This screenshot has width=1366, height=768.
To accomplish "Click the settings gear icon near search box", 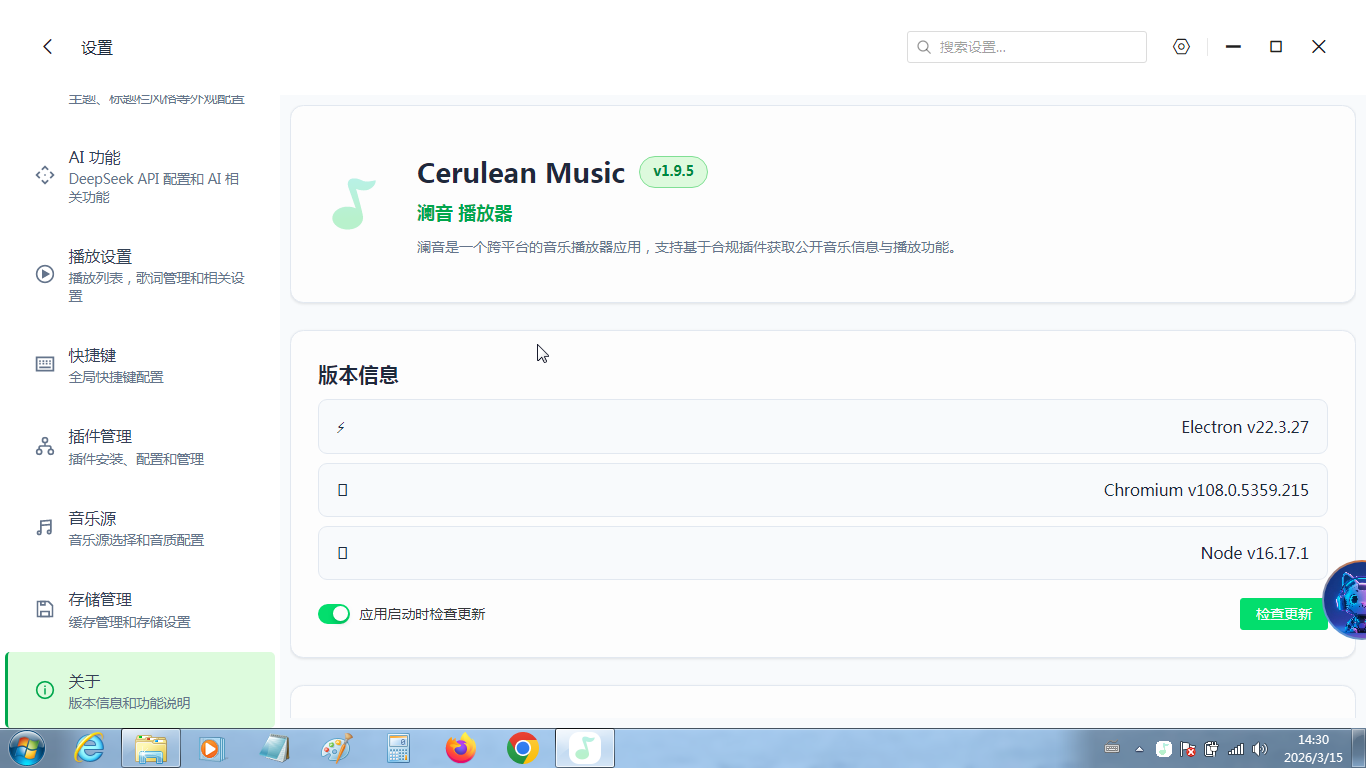I will click(x=1181, y=47).
